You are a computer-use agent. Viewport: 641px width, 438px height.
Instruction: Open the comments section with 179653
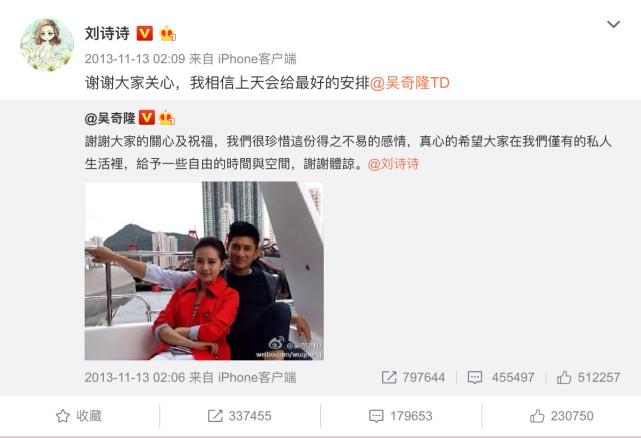400,416
